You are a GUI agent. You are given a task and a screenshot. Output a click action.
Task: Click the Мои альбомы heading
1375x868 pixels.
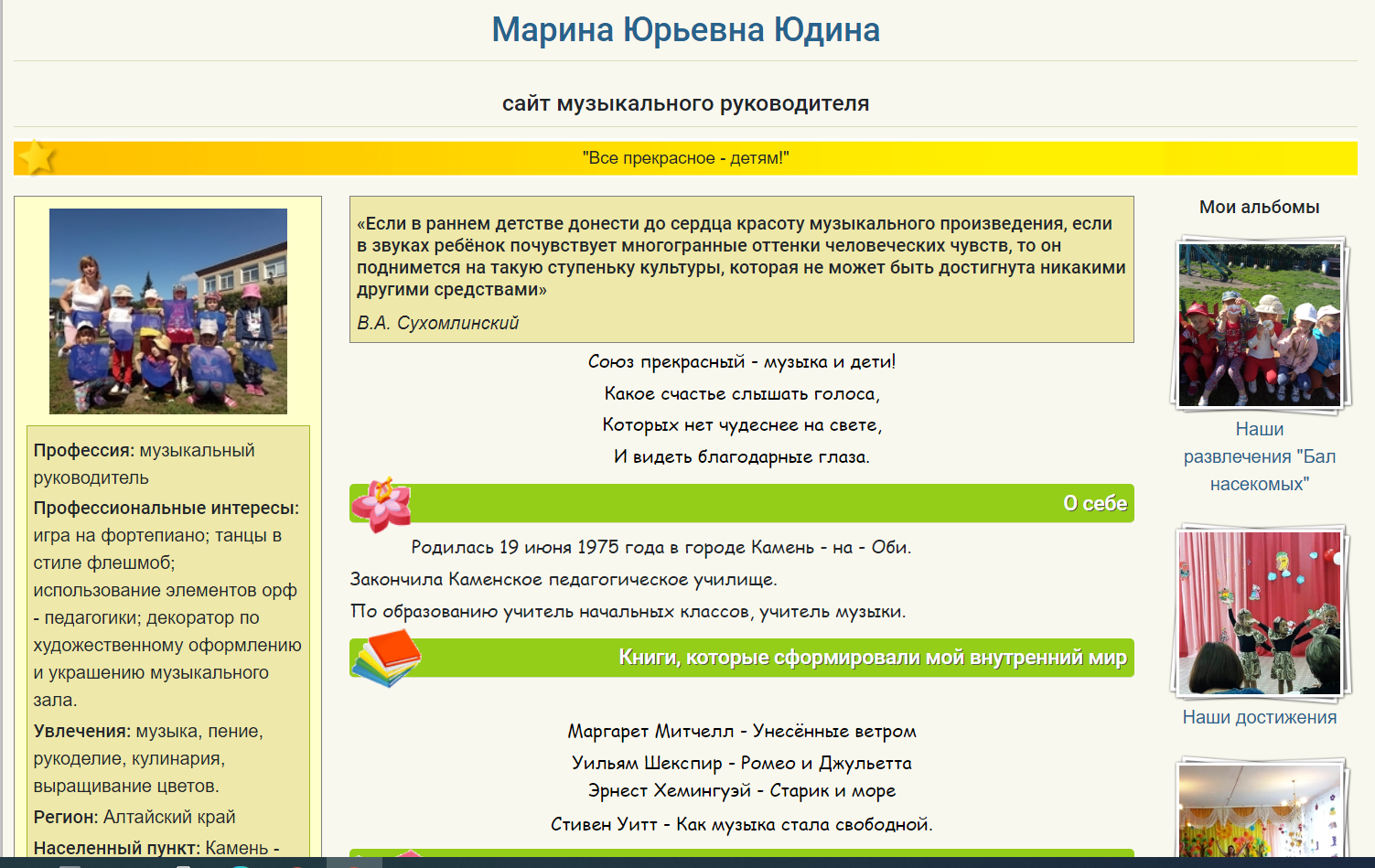click(x=1260, y=207)
